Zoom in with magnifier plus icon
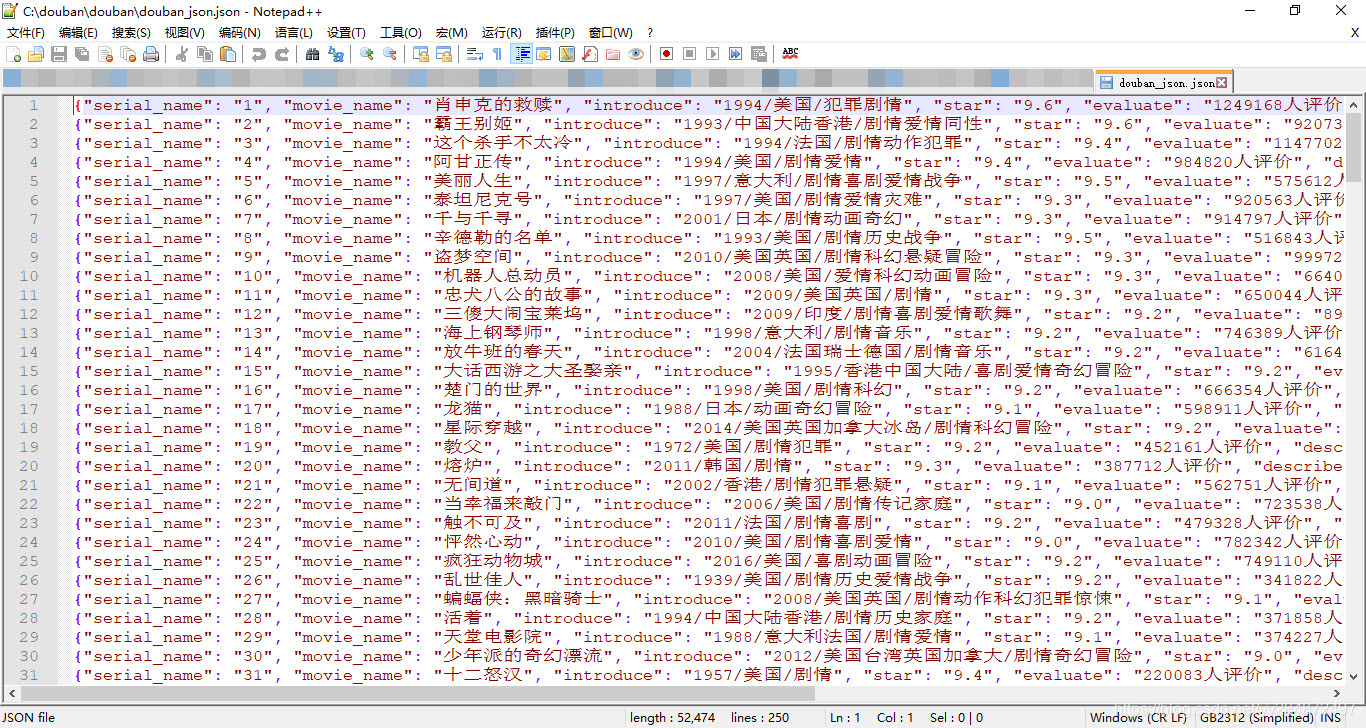Viewport: 1366px width, 728px height. pos(367,54)
